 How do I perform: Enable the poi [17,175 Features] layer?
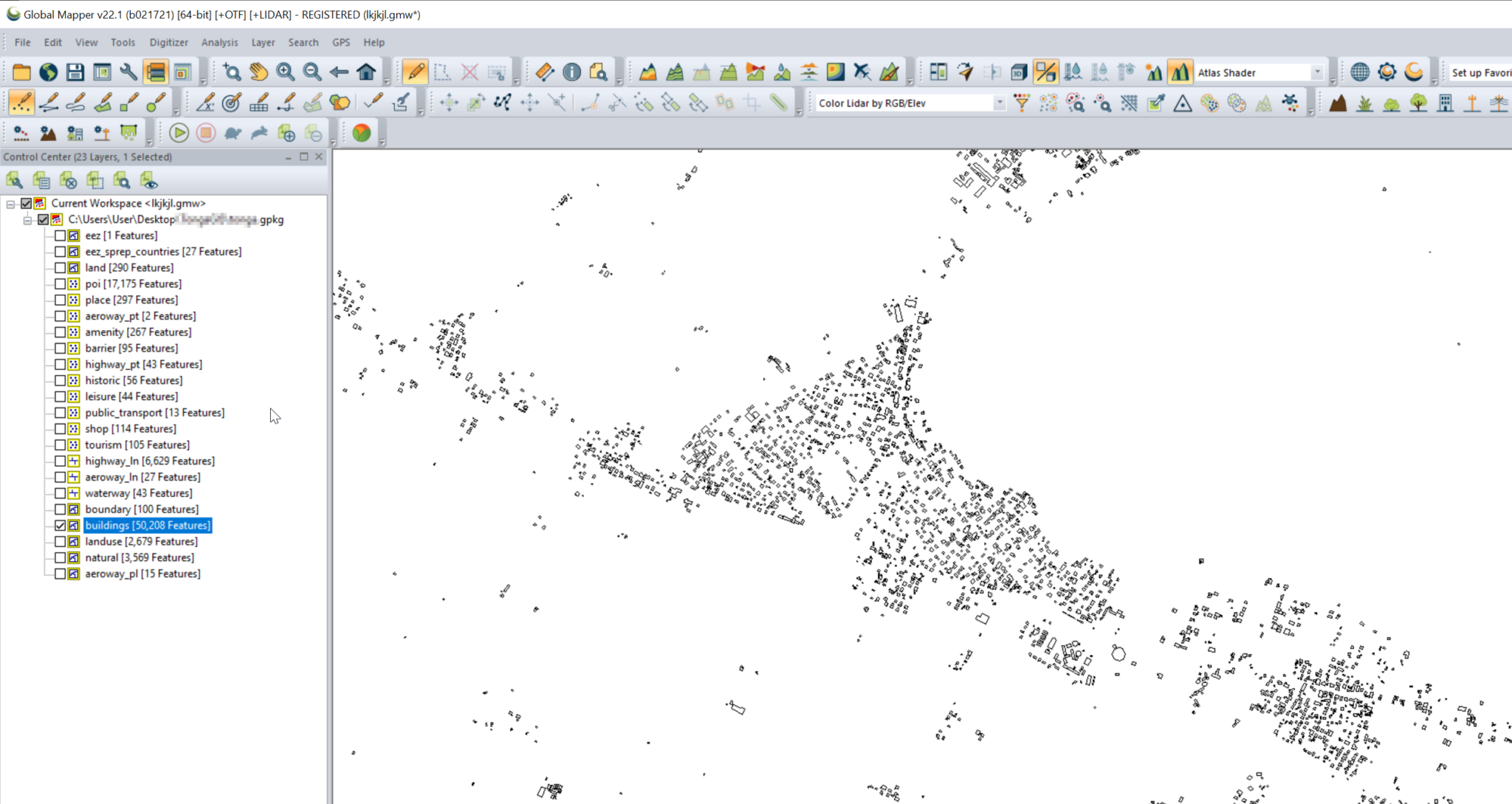pyautogui.click(x=61, y=284)
